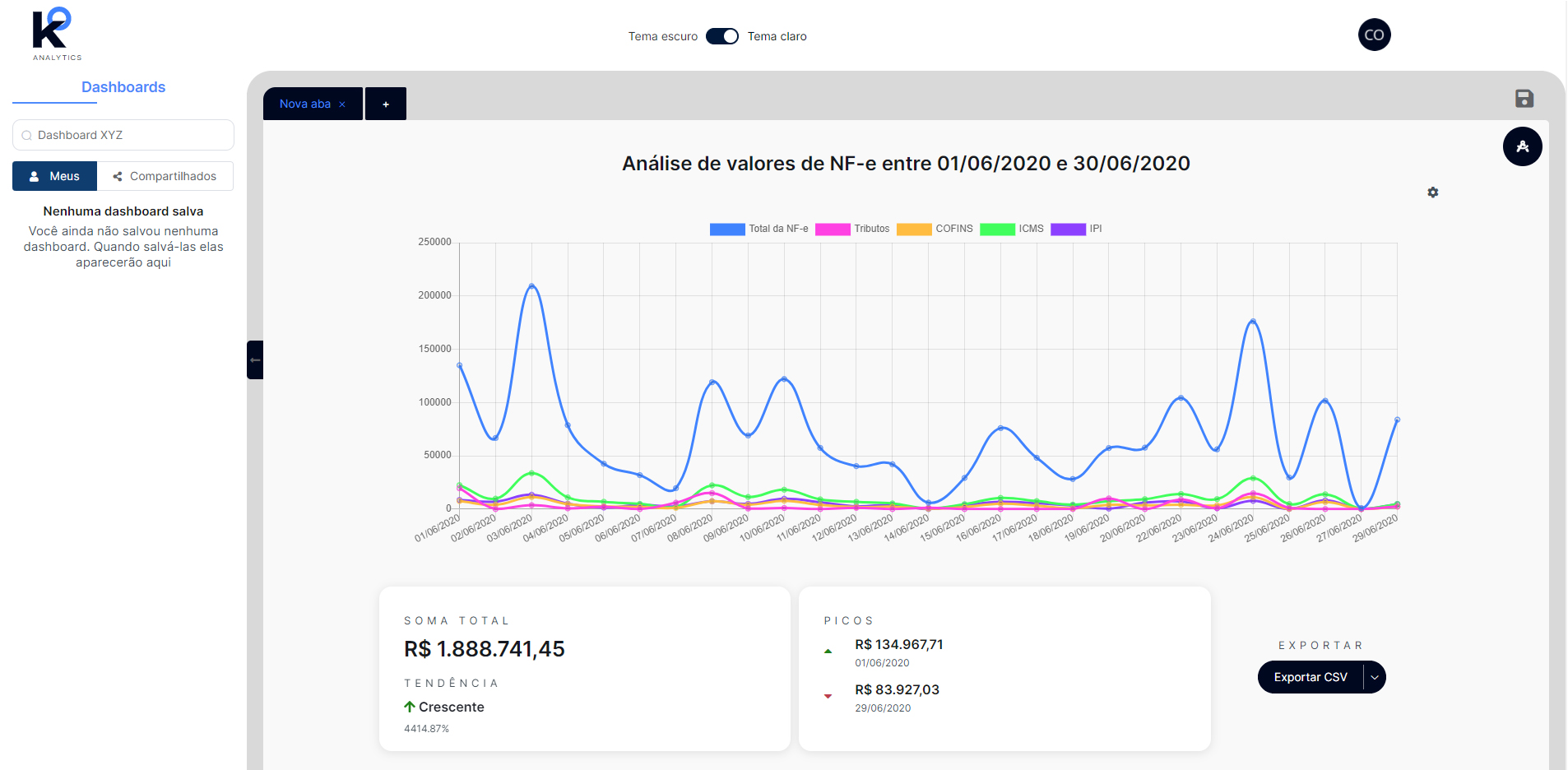1568x770 pixels.
Task: Toggle Total da NF-e legend swatch
Action: (727, 229)
